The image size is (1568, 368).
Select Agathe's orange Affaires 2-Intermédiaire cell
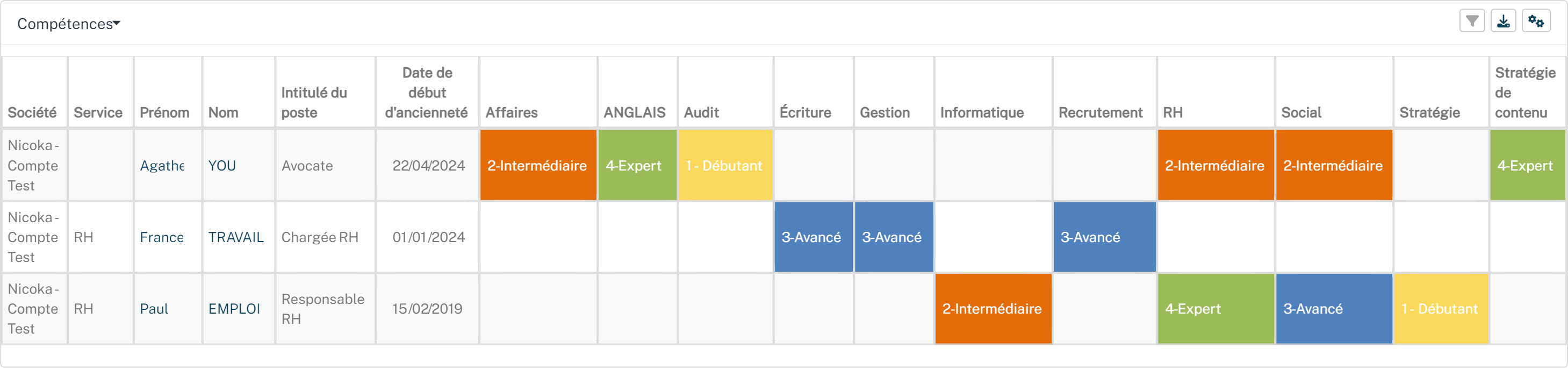coord(538,165)
